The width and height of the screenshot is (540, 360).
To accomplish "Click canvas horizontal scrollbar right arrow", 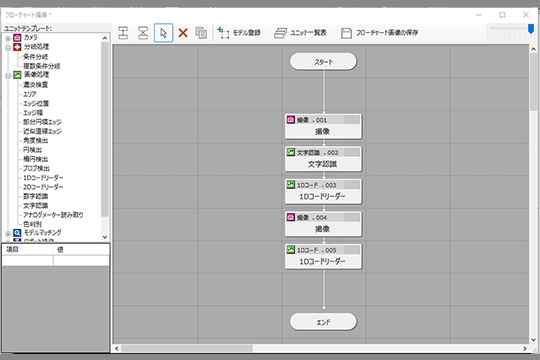I will click(x=525, y=349).
